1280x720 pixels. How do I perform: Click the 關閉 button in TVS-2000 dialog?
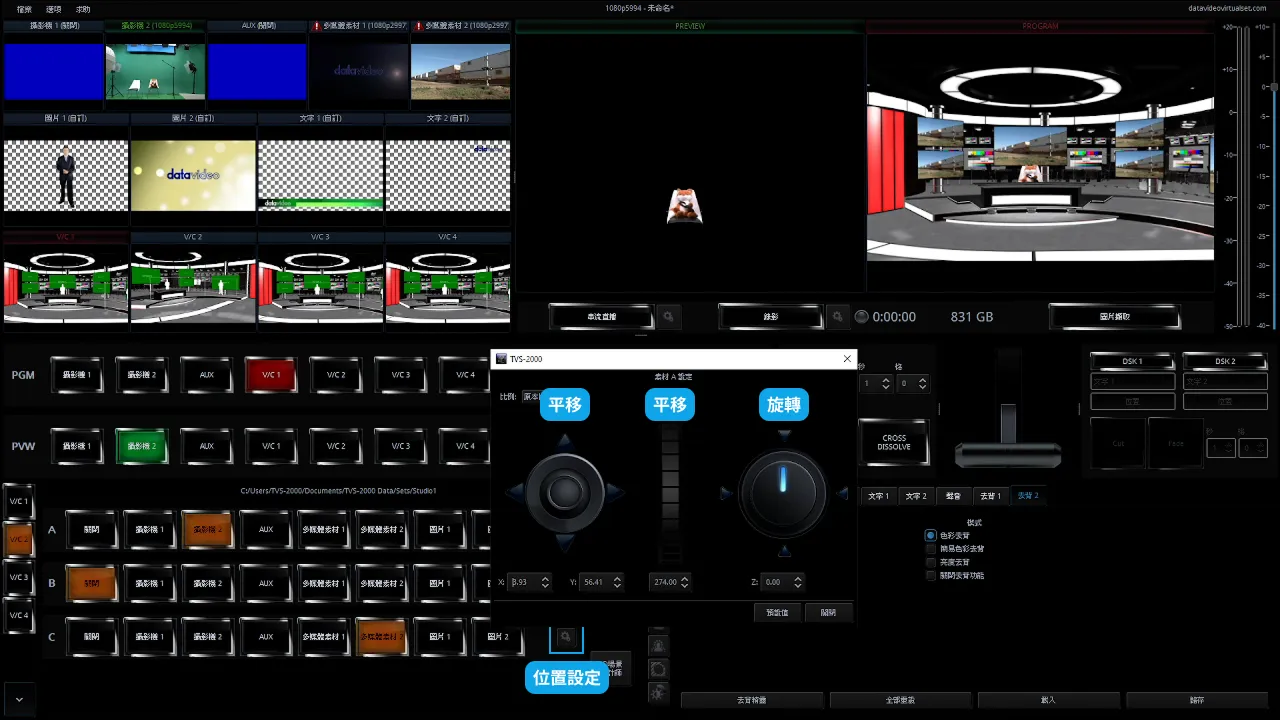[828, 612]
